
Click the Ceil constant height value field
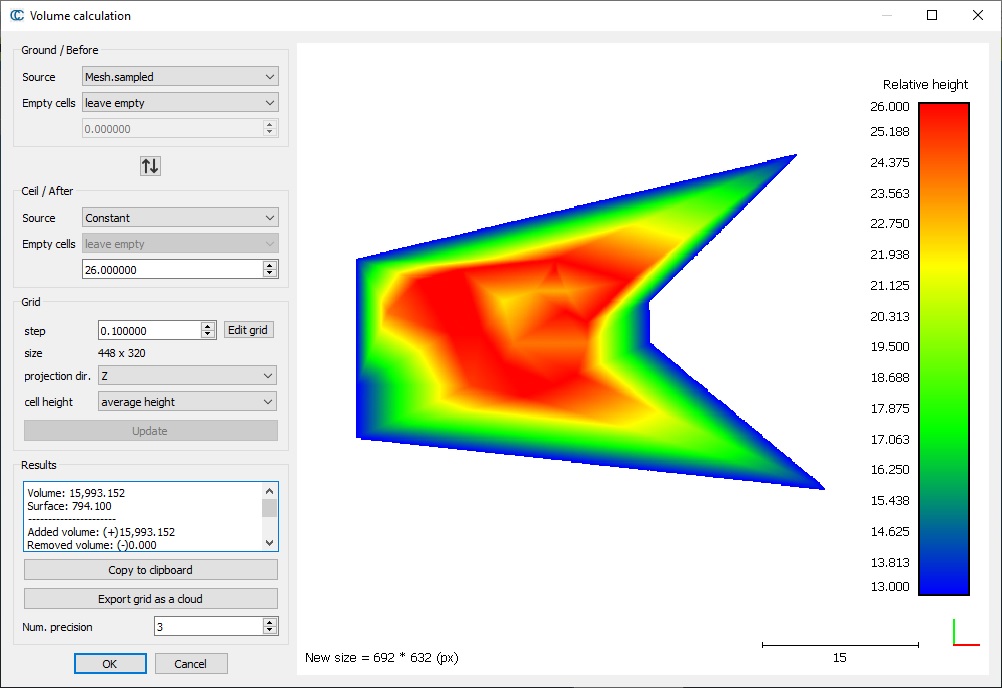pyautogui.click(x=170, y=270)
